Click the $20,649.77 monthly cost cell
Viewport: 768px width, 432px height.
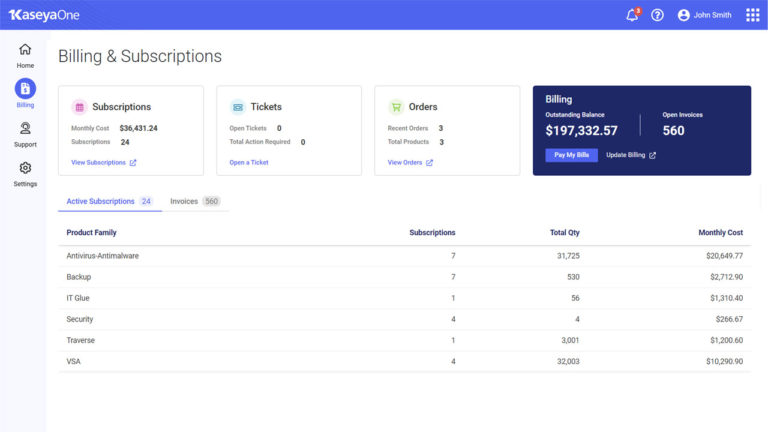(724, 256)
